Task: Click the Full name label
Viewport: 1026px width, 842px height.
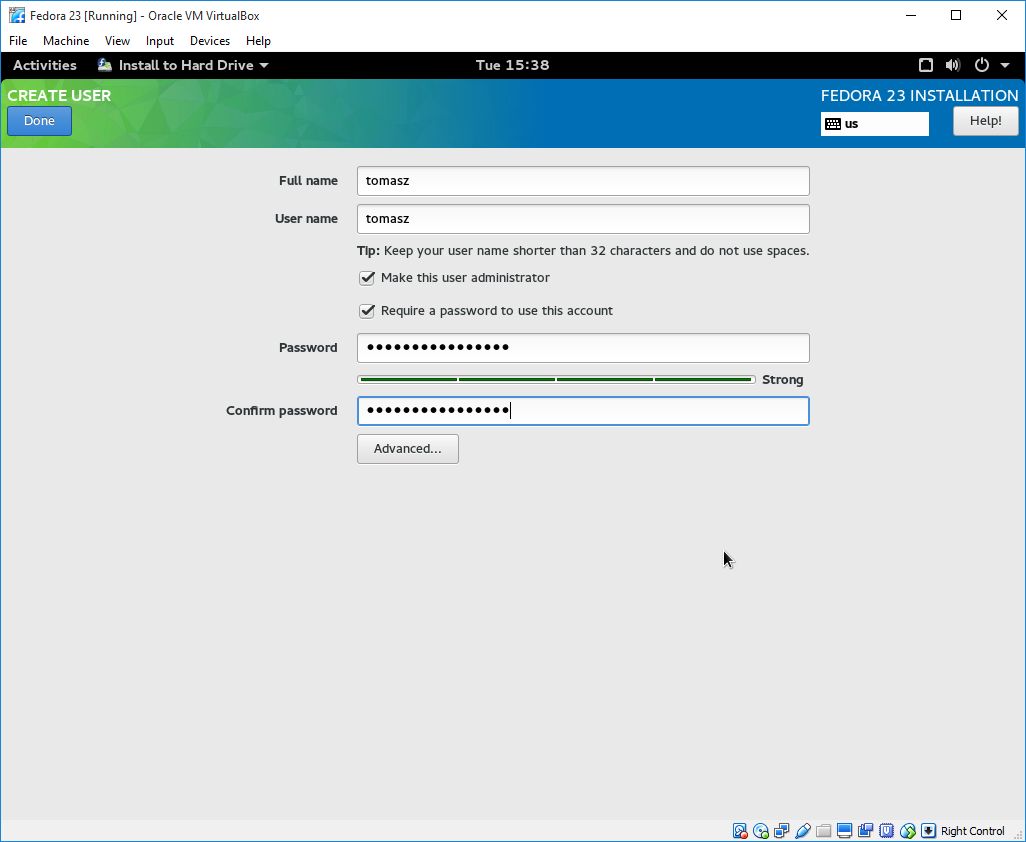Action: tap(308, 181)
